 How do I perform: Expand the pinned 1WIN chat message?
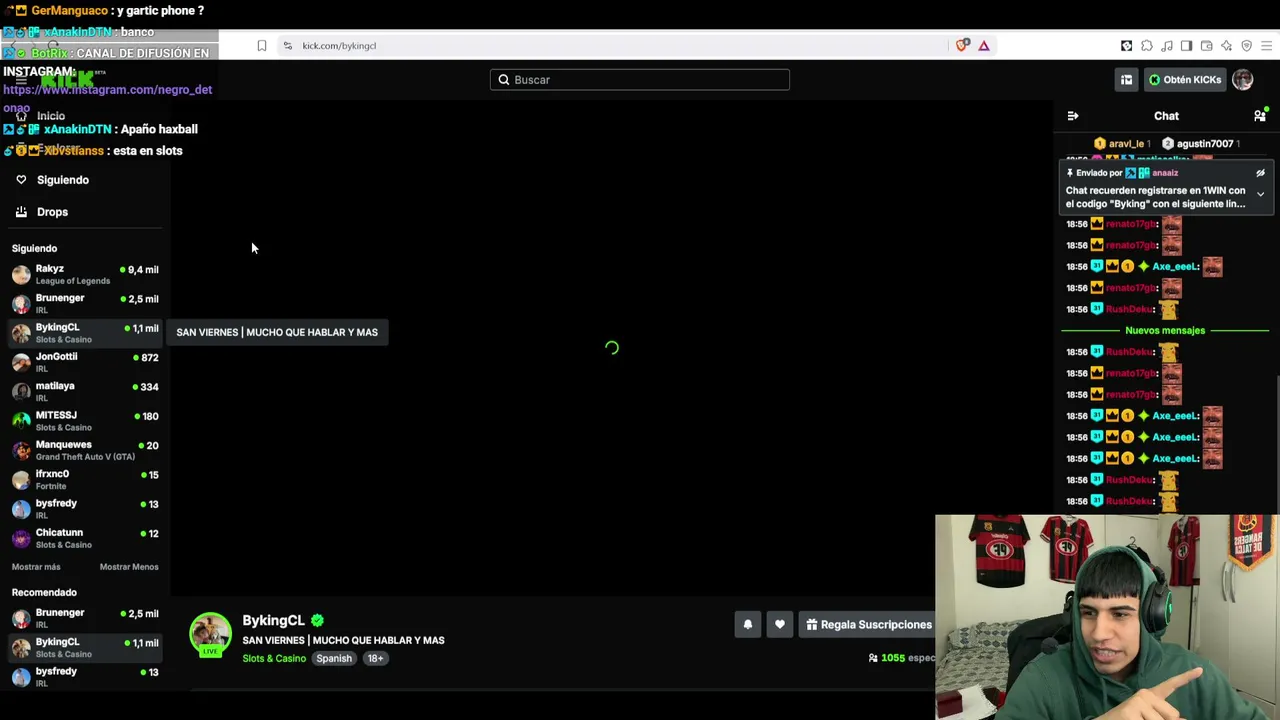1260,194
